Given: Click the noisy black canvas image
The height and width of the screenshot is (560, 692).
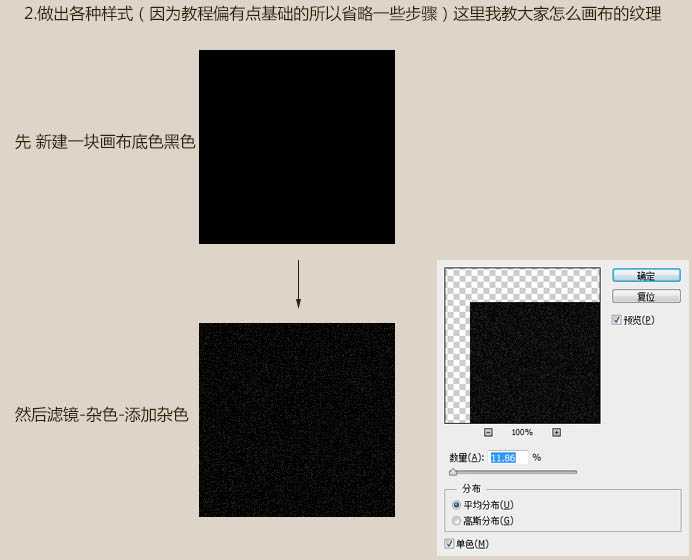Looking at the screenshot, I should pos(297,420).
